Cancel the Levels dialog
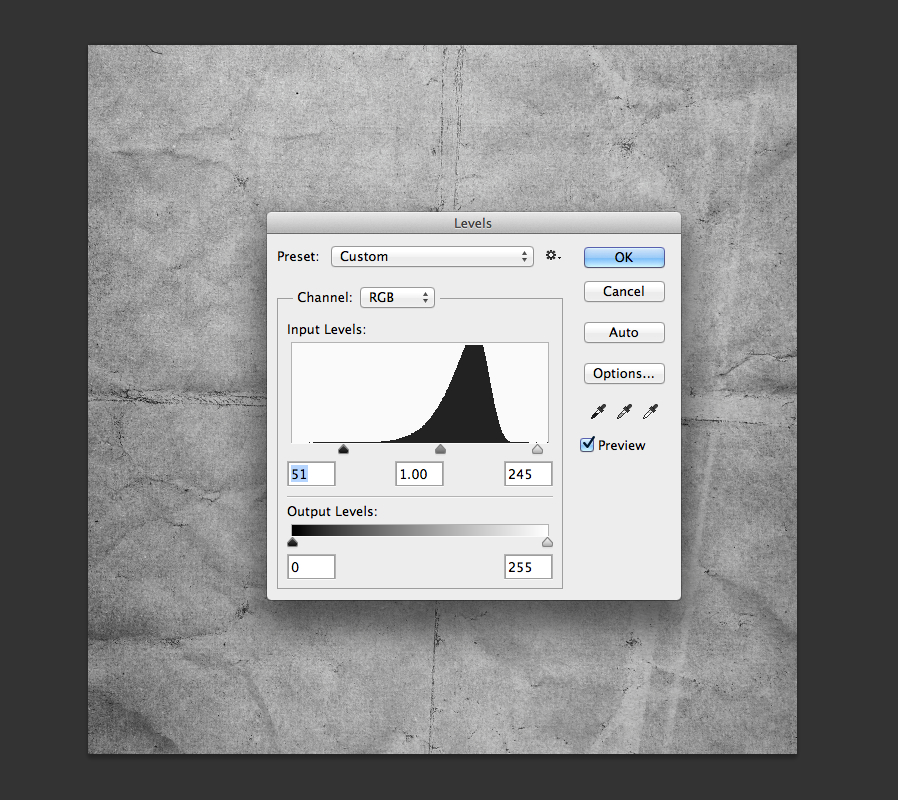 [624, 291]
